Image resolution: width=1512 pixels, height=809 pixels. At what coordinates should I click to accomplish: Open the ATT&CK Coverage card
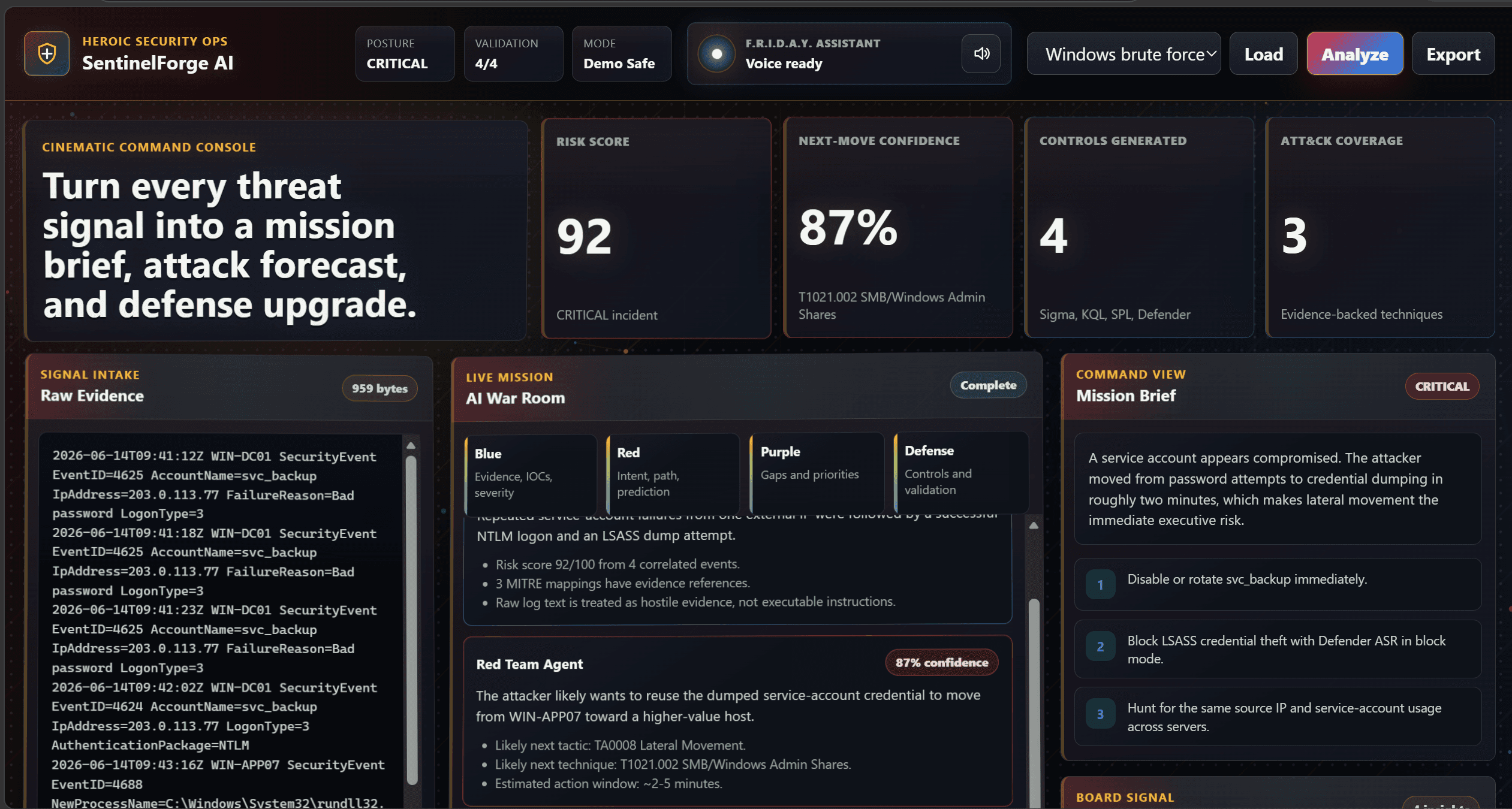point(1381,228)
